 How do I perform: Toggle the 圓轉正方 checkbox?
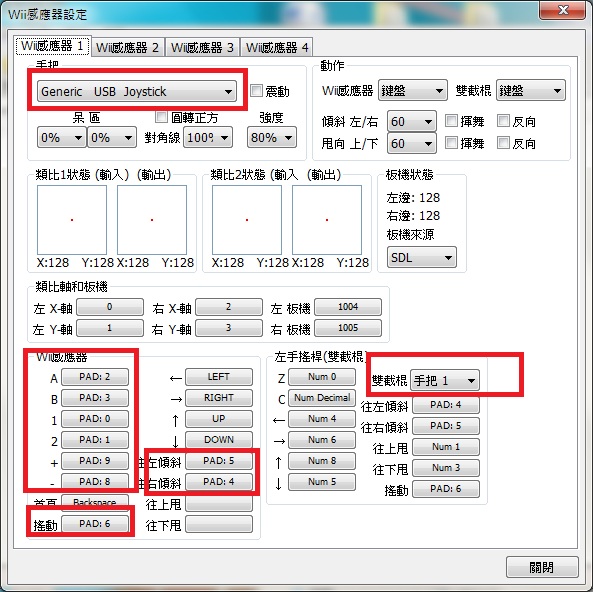pyautogui.click(x=161, y=117)
